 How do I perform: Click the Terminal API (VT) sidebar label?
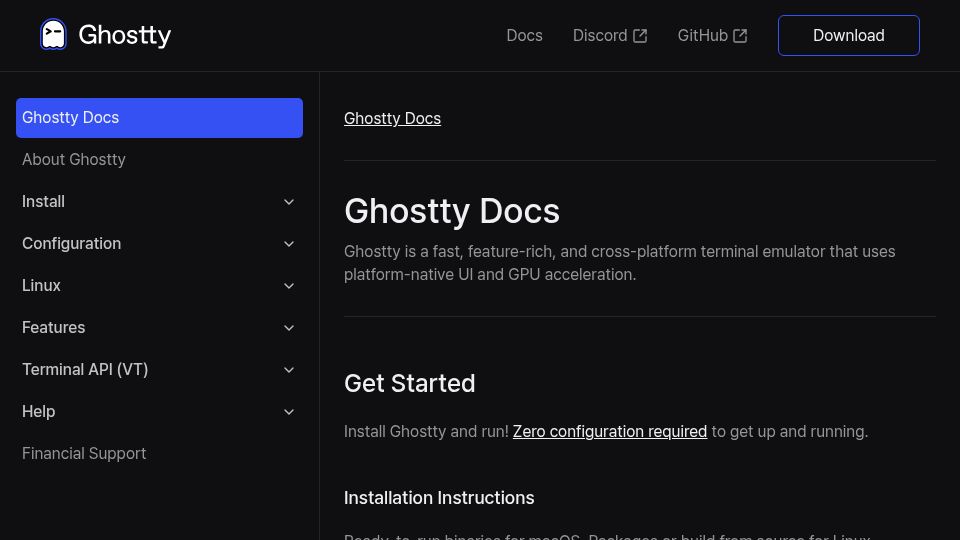tap(85, 370)
